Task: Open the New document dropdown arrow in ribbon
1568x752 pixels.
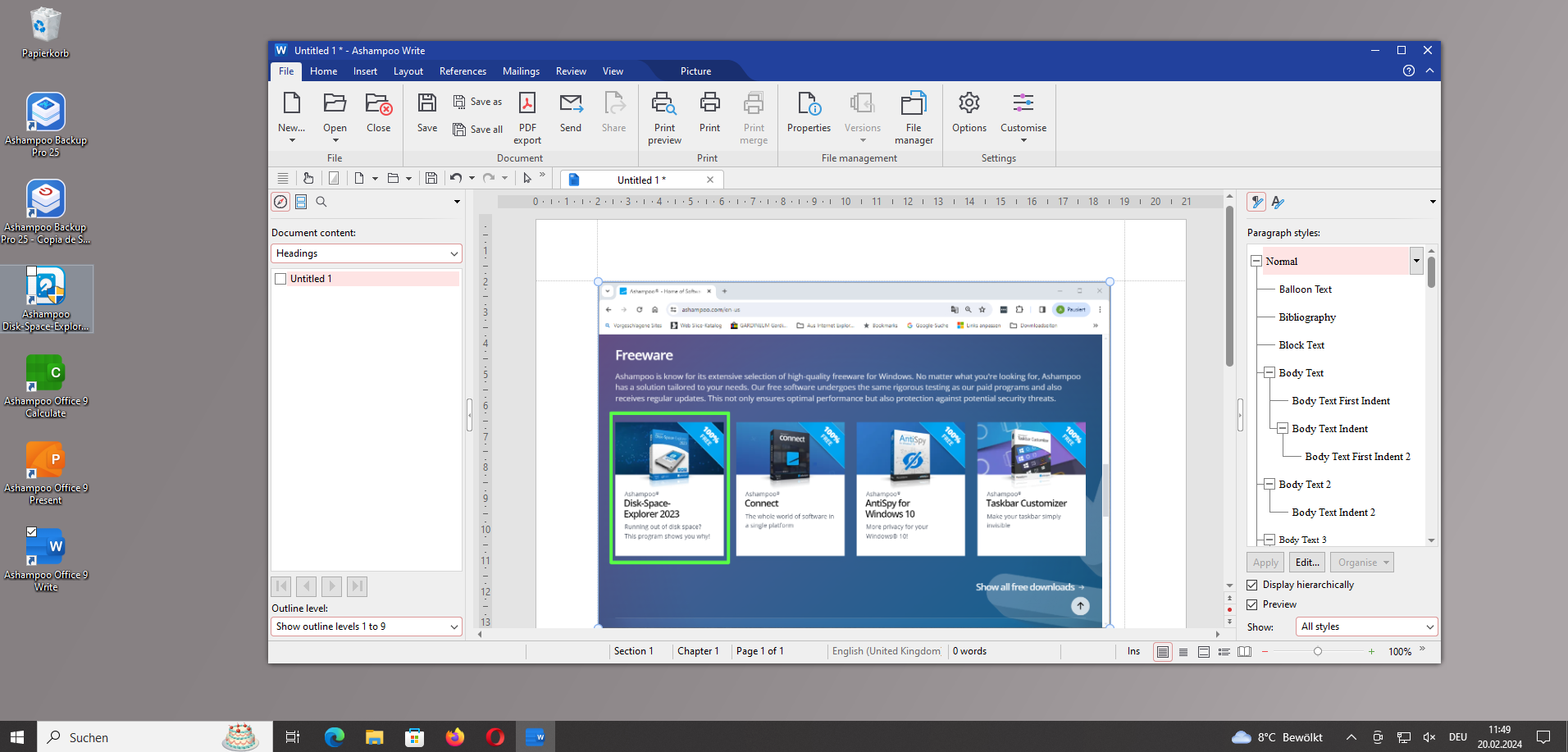Action: coord(291,140)
